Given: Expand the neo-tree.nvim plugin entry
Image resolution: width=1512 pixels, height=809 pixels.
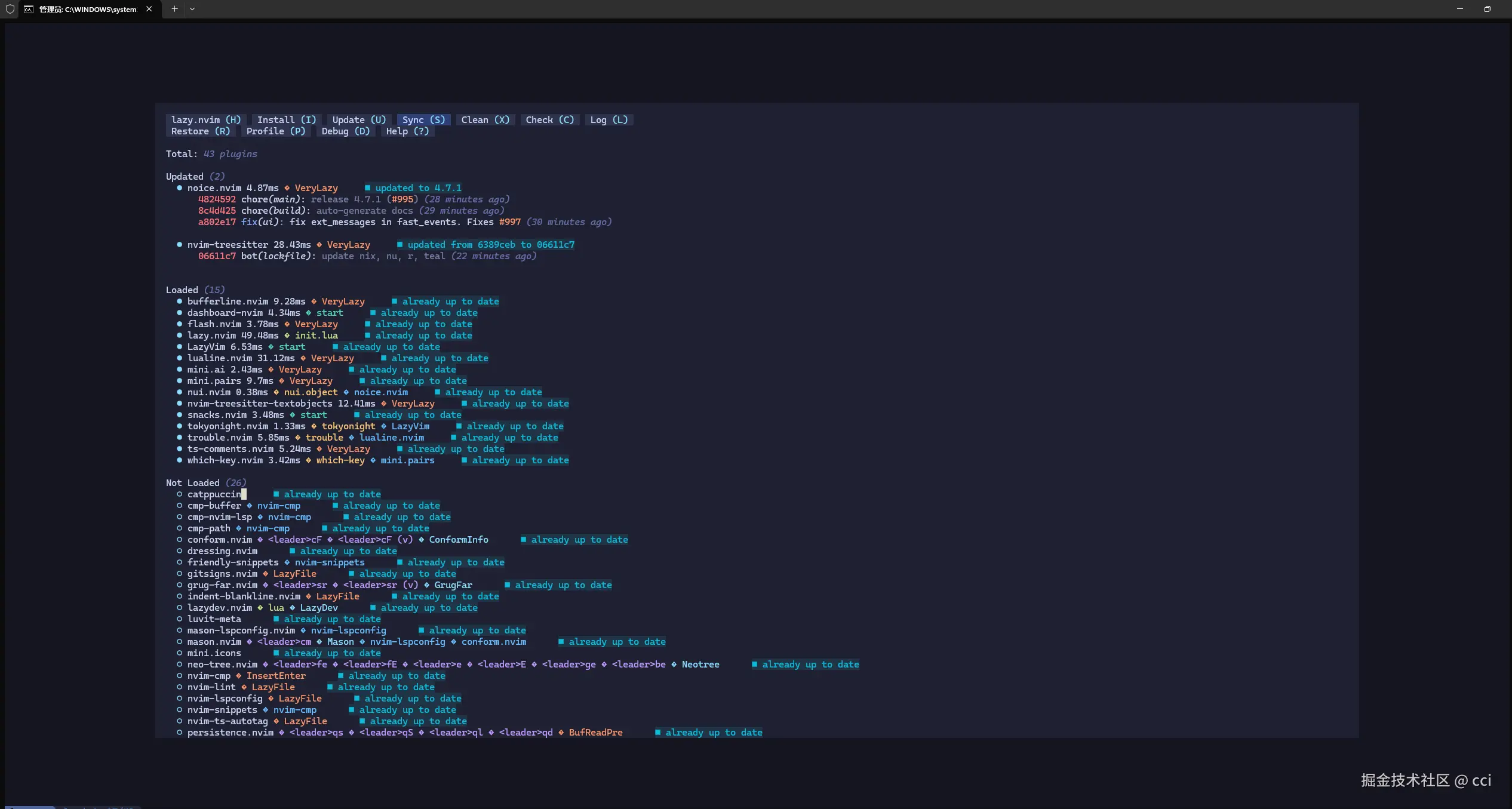Looking at the screenshot, I should coord(222,665).
